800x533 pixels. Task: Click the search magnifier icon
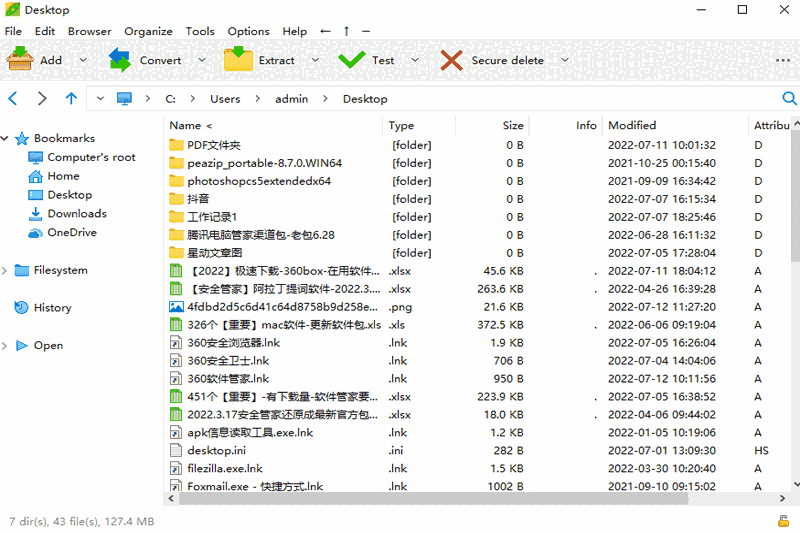pos(789,99)
